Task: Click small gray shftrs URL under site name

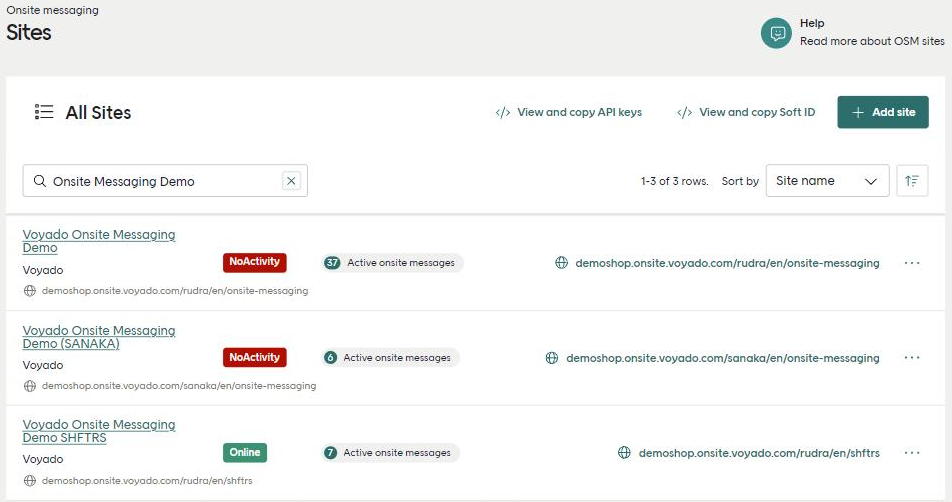Action: pos(147,481)
